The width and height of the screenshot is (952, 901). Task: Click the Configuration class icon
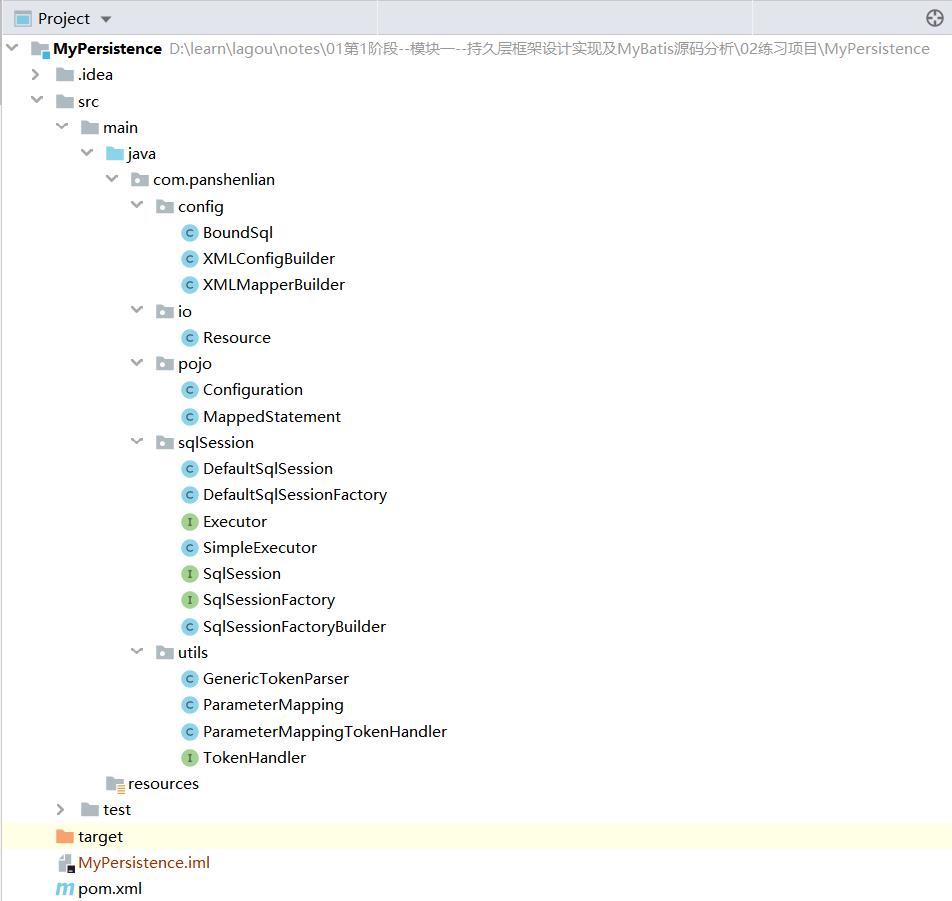189,390
